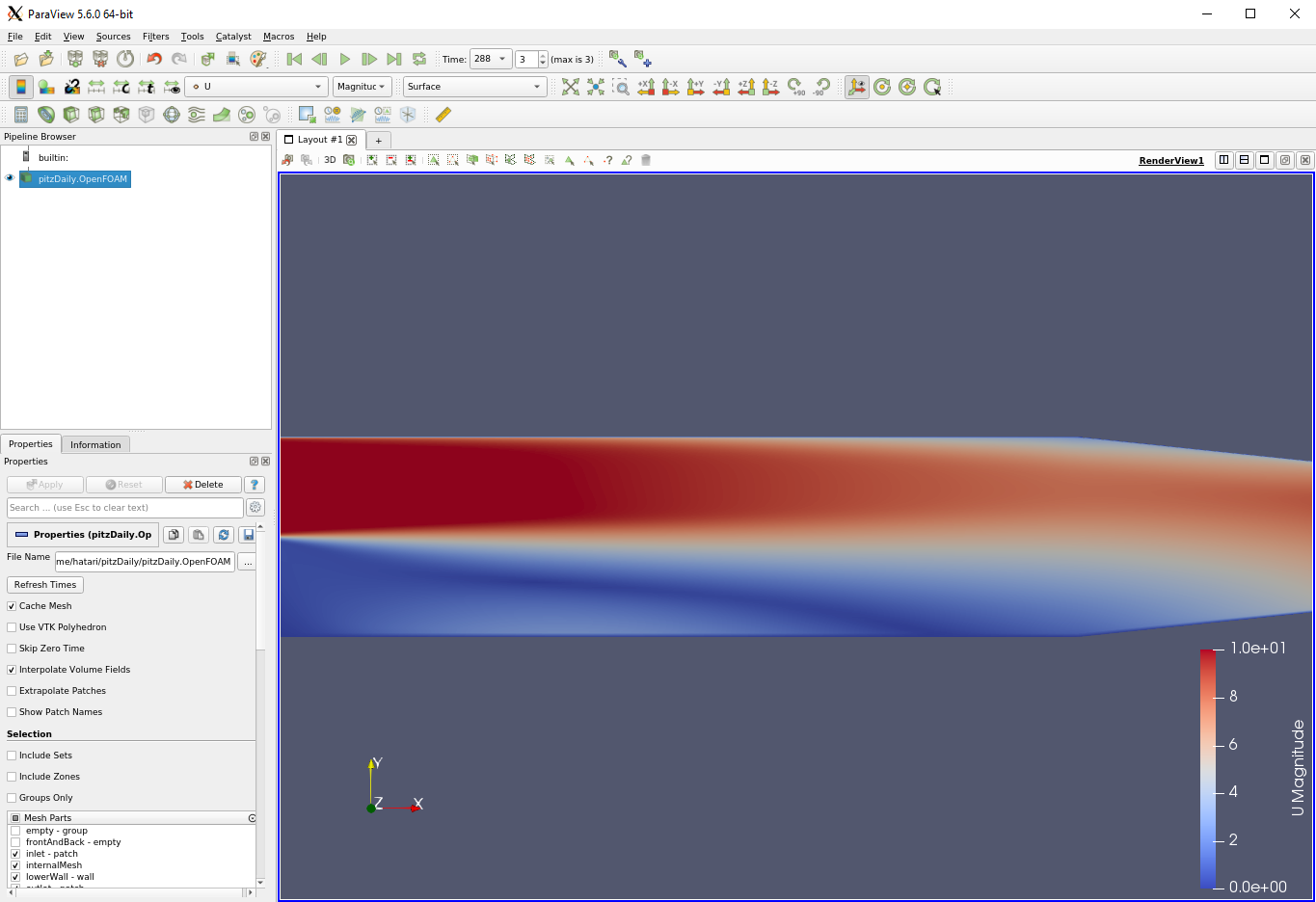Enable Extrapolate Patches checkbox

coord(12,691)
